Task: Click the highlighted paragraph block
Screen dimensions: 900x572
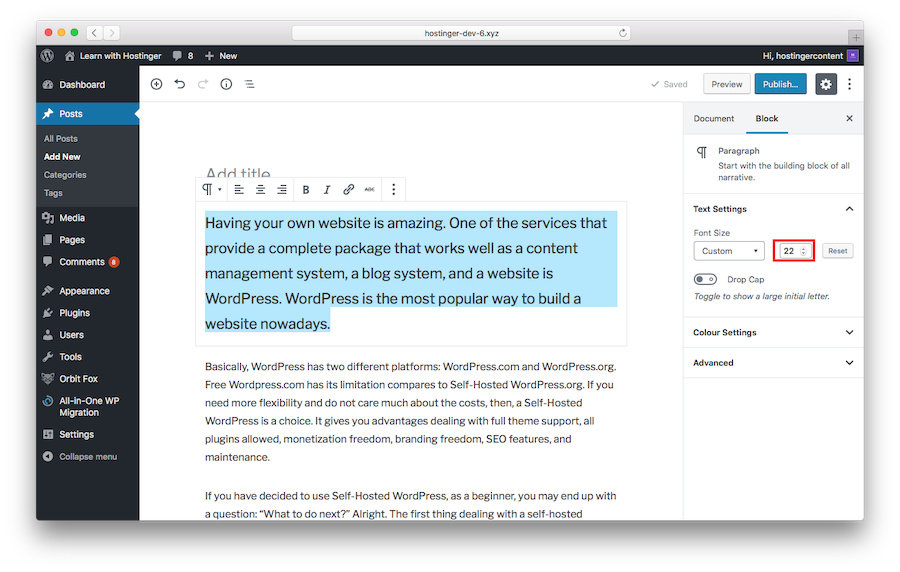Action: [x=411, y=273]
